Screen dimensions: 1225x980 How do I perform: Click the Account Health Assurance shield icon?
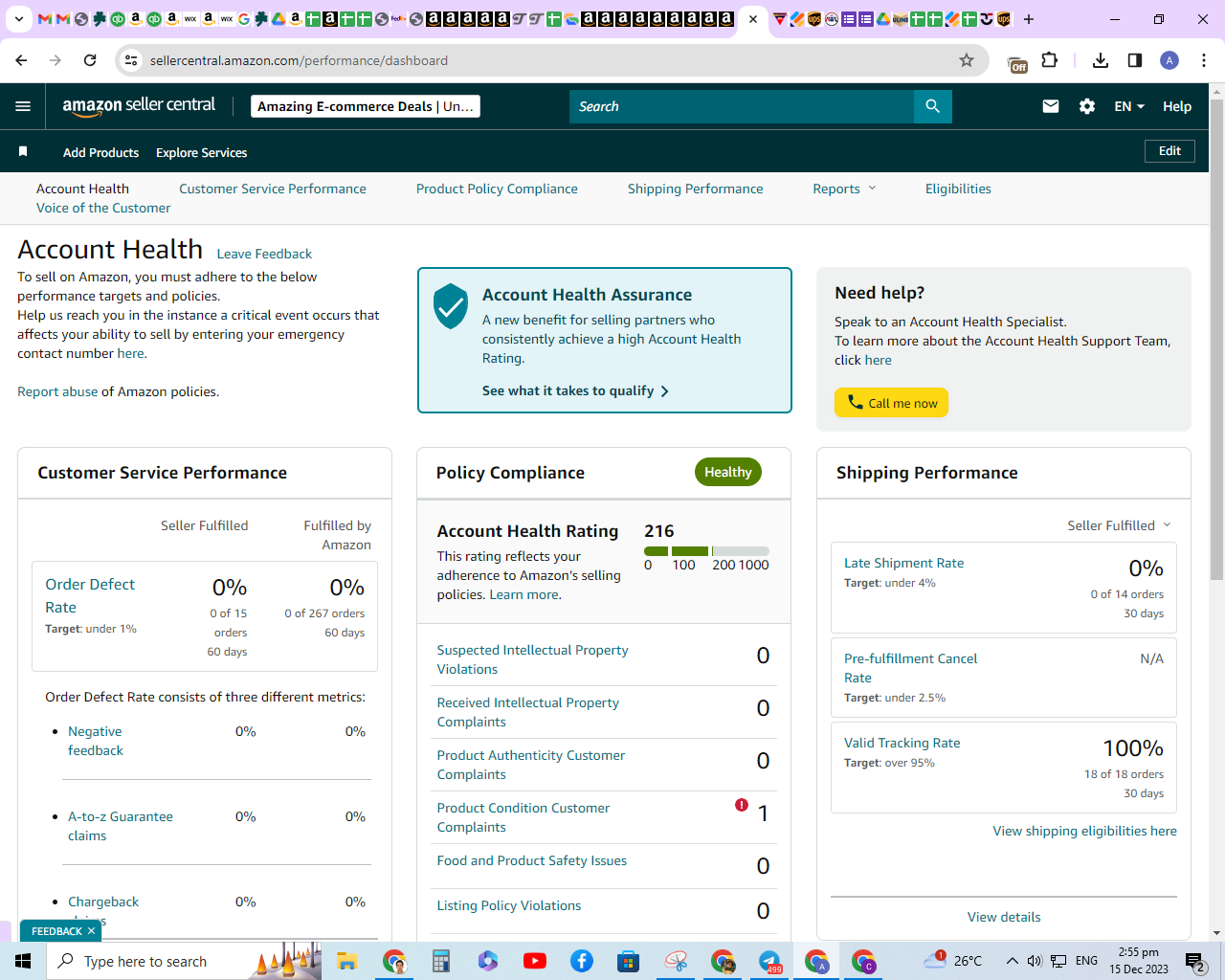[x=451, y=306]
